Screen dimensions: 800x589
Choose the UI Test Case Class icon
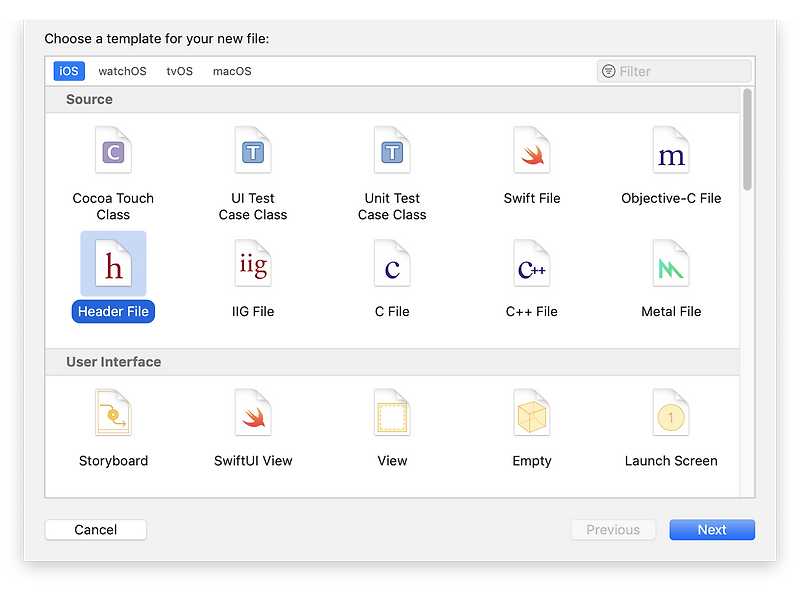click(x=253, y=151)
